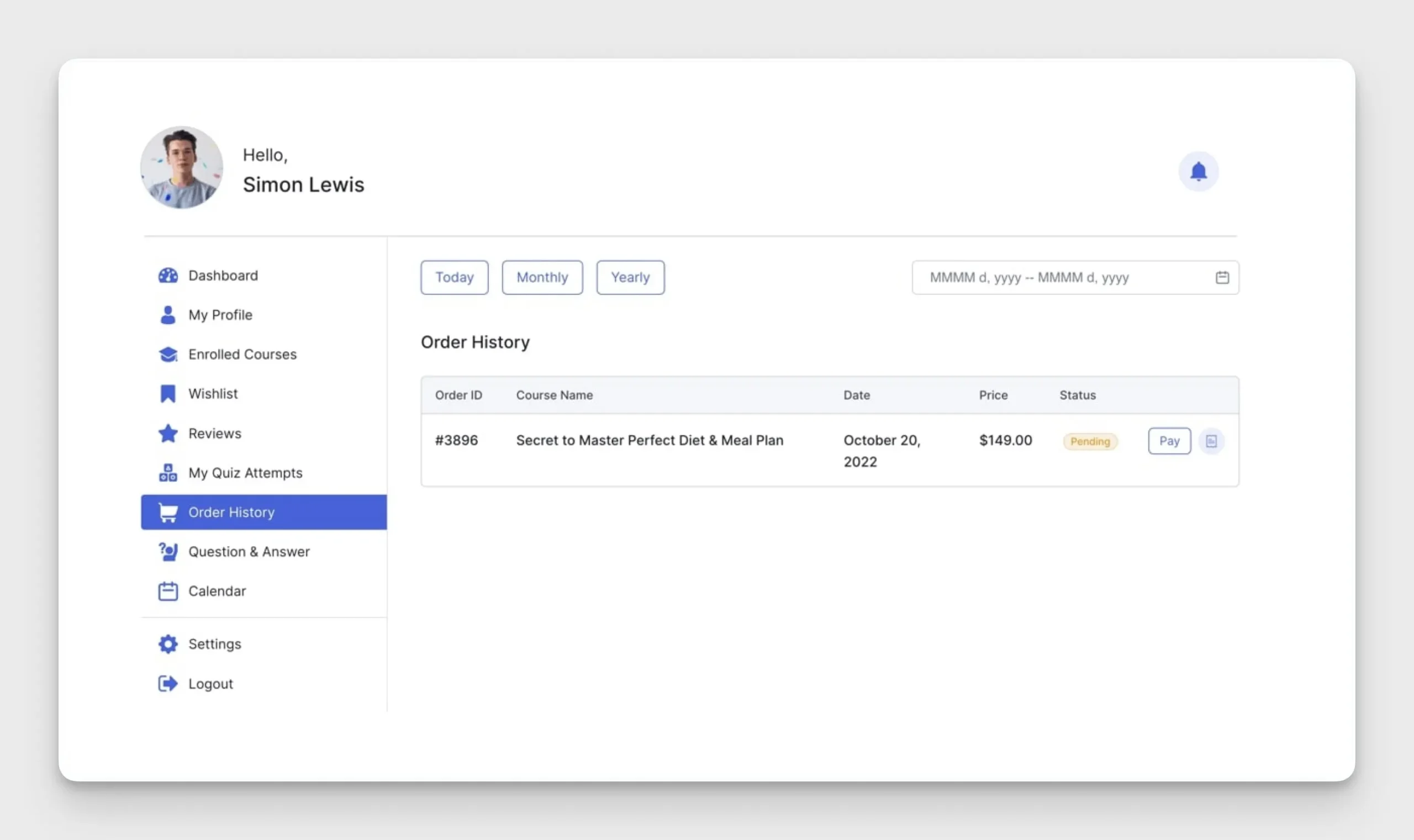Select Reviews in the sidebar
Viewport: 1414px width, 840px height.
pos(265,434)
